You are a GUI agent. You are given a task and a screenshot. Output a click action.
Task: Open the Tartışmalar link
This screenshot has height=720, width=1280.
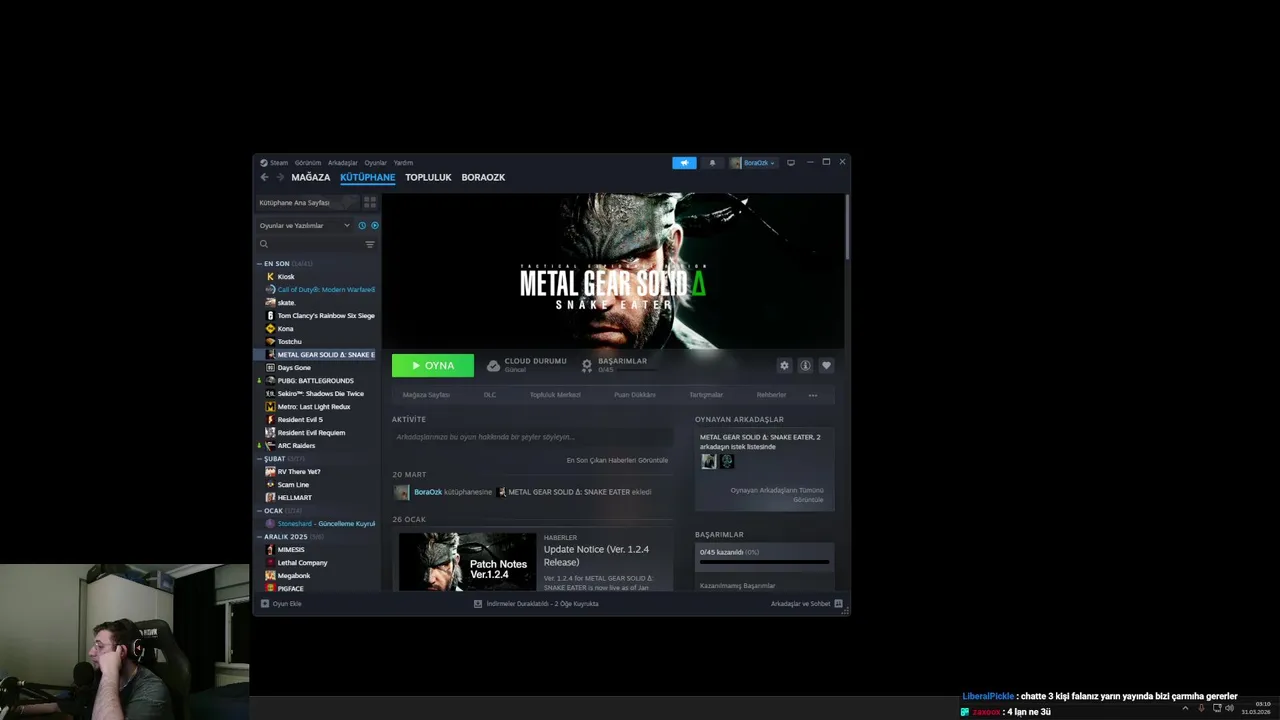coord(706,395)
